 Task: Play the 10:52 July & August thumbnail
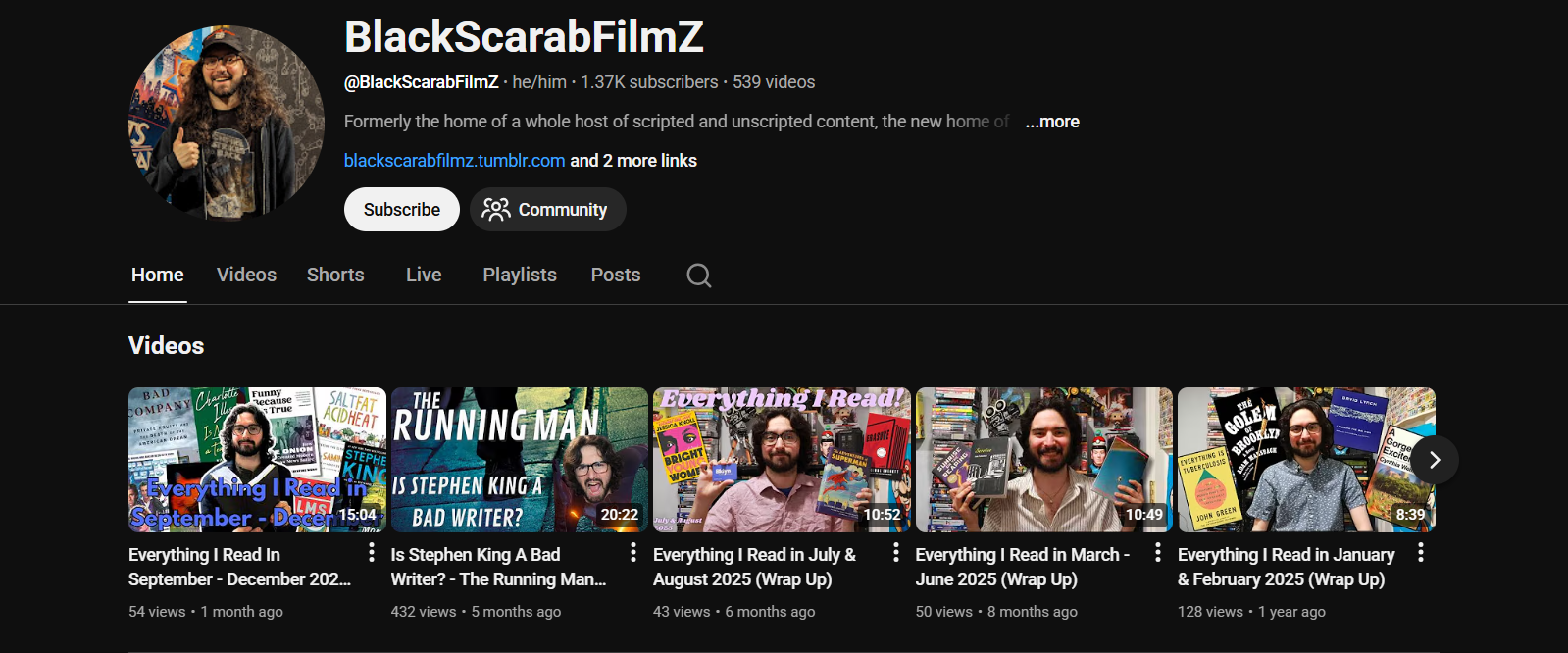coord(782,460)
